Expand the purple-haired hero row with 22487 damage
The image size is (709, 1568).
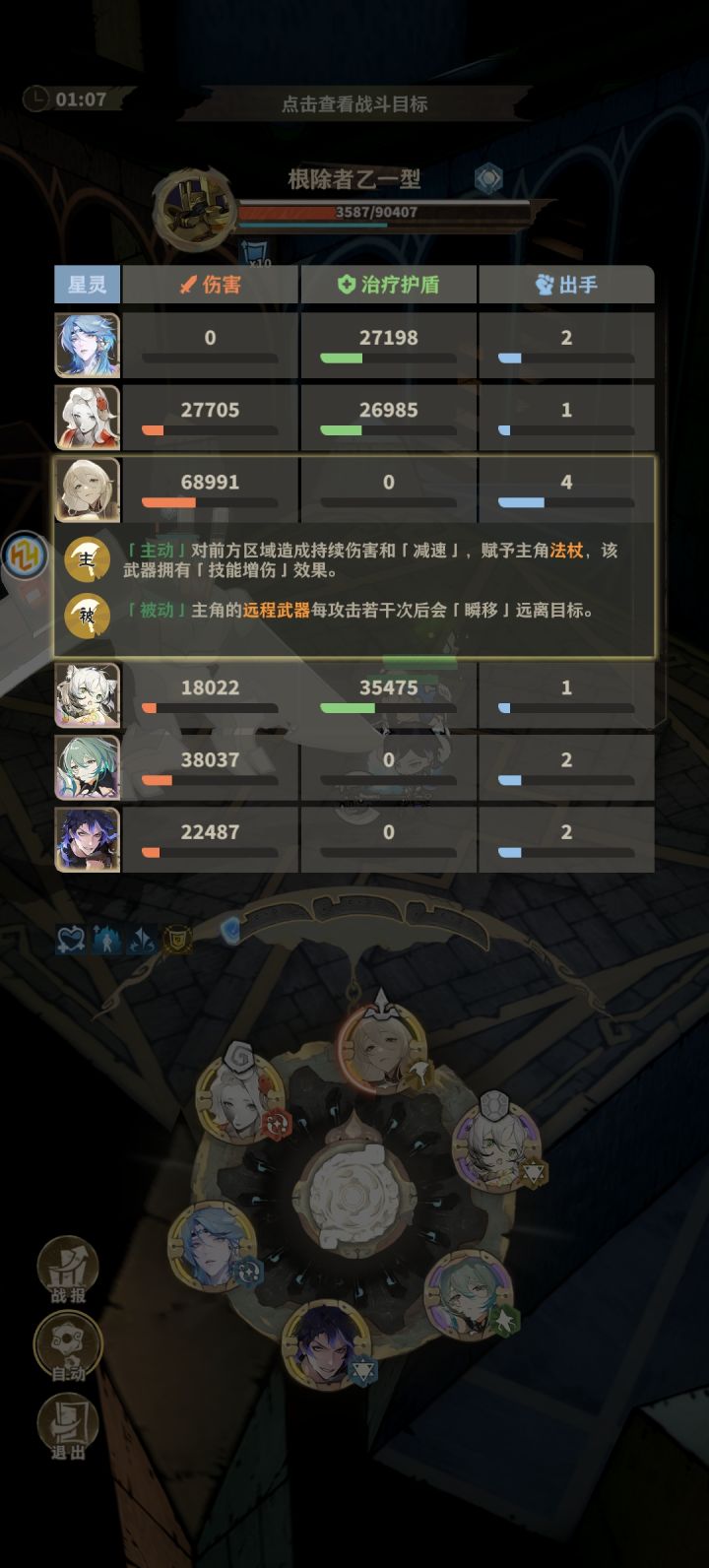354,840
